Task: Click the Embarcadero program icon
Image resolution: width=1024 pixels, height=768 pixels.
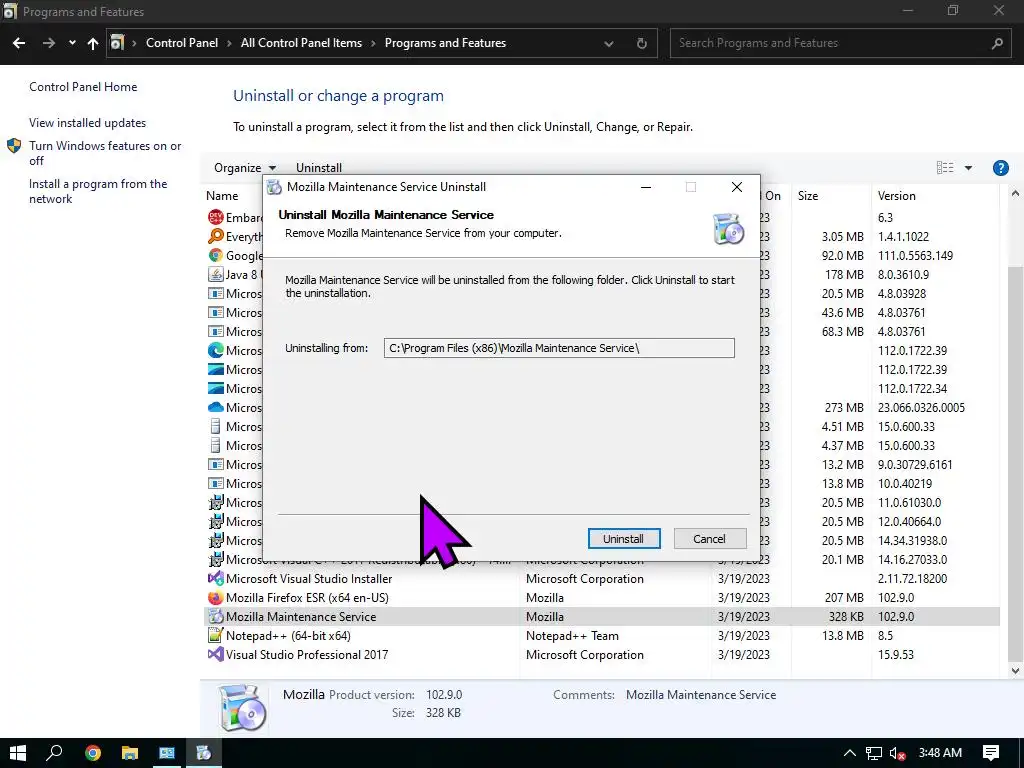Action: pos(215,217)
